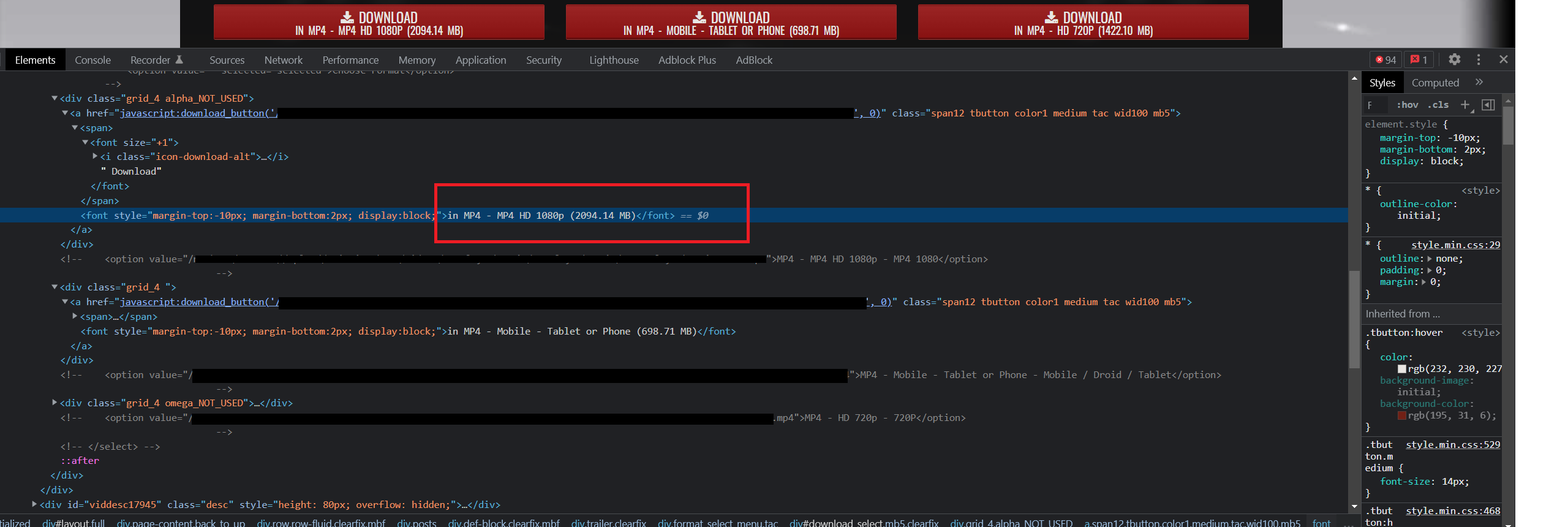Image resolution: width=1568 pixels, height=527 pixels.
Task: Click scroll-down arrow of Elements panel
Action: (x=1354, y=507)
